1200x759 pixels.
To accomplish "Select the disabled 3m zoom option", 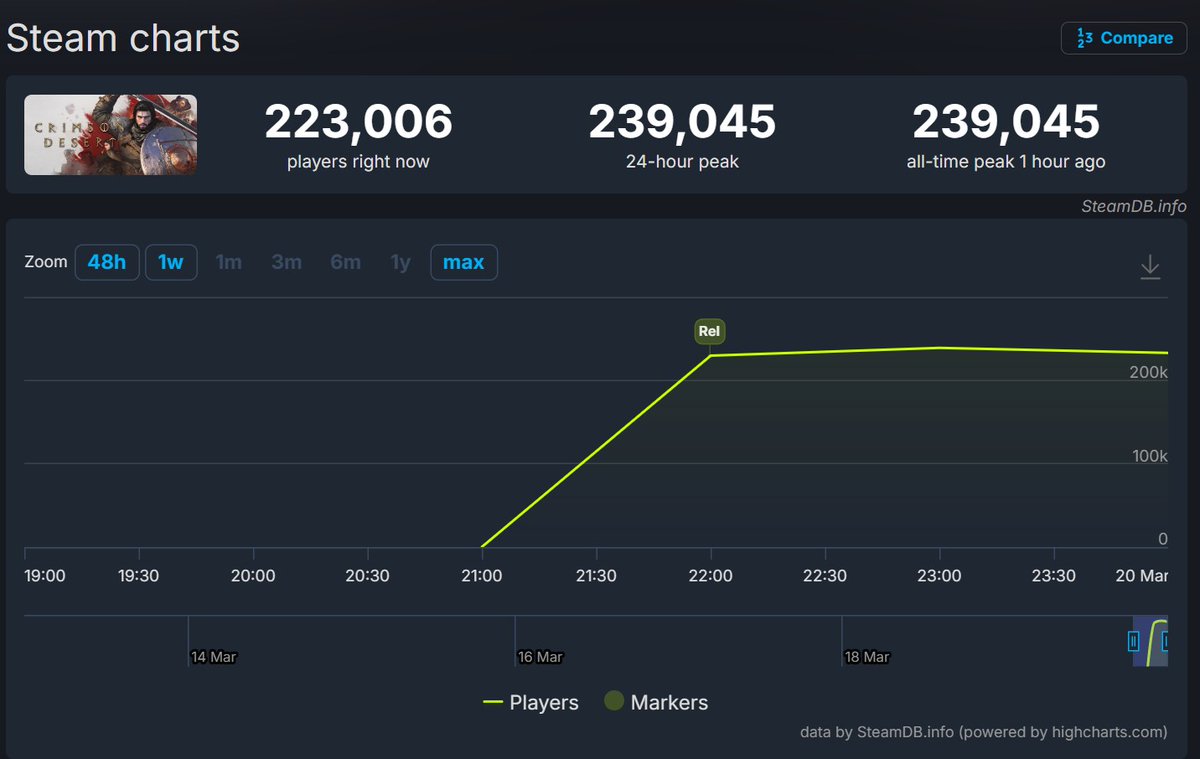I will tap(287, 262).
